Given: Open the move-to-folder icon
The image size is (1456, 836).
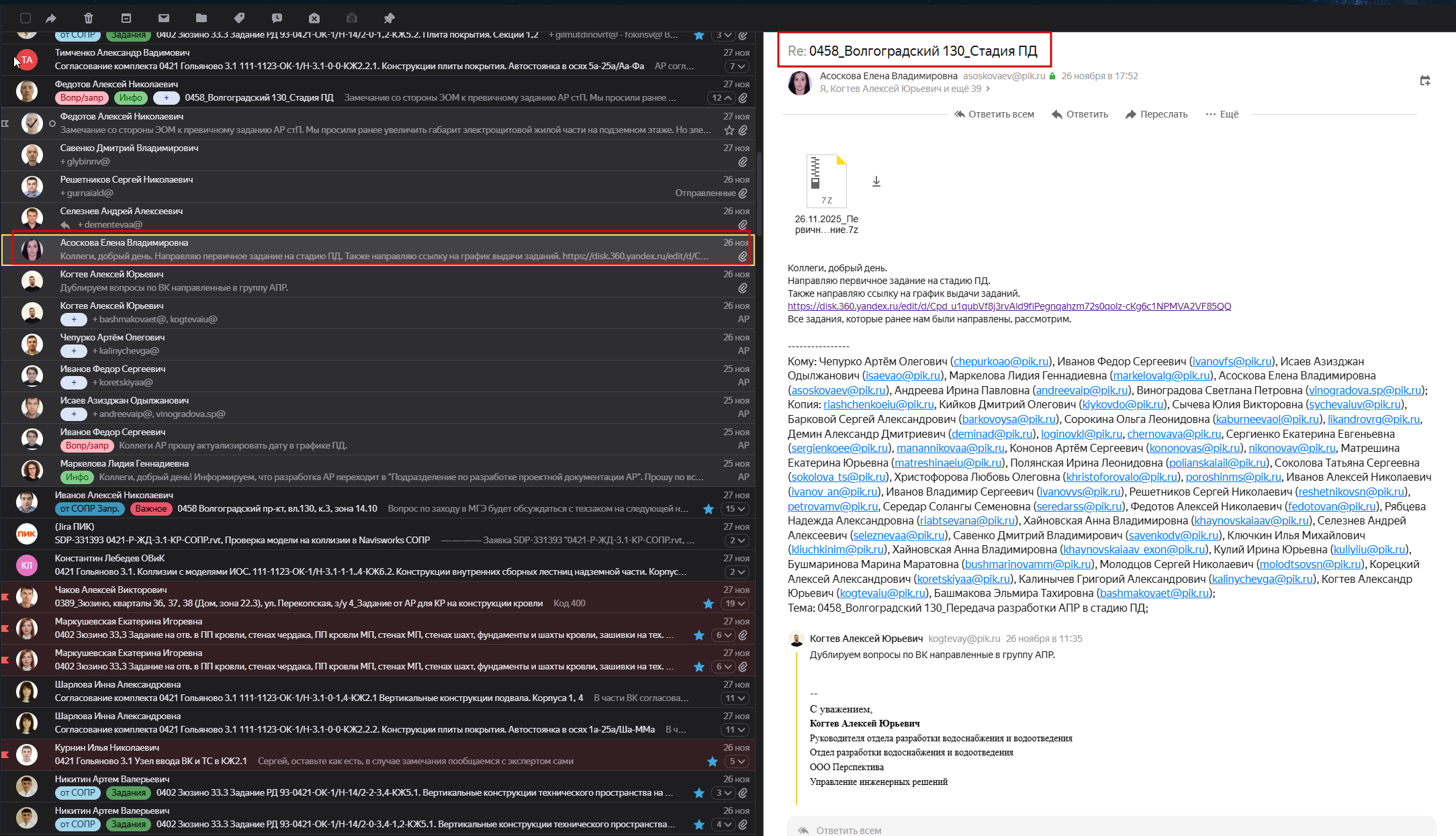Looking at the screenshot, I should point(201,18).
